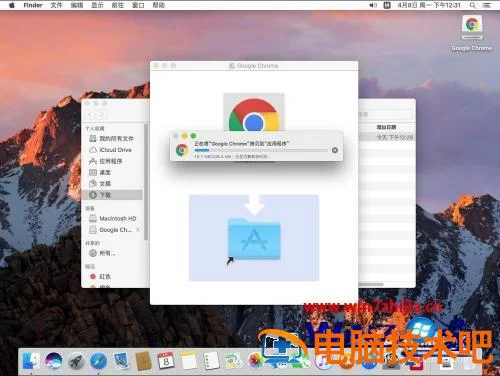This screenshot has width=500, height=376.
Task: Click the Finder sidebar vertical scrollbar
Action: 146,182
